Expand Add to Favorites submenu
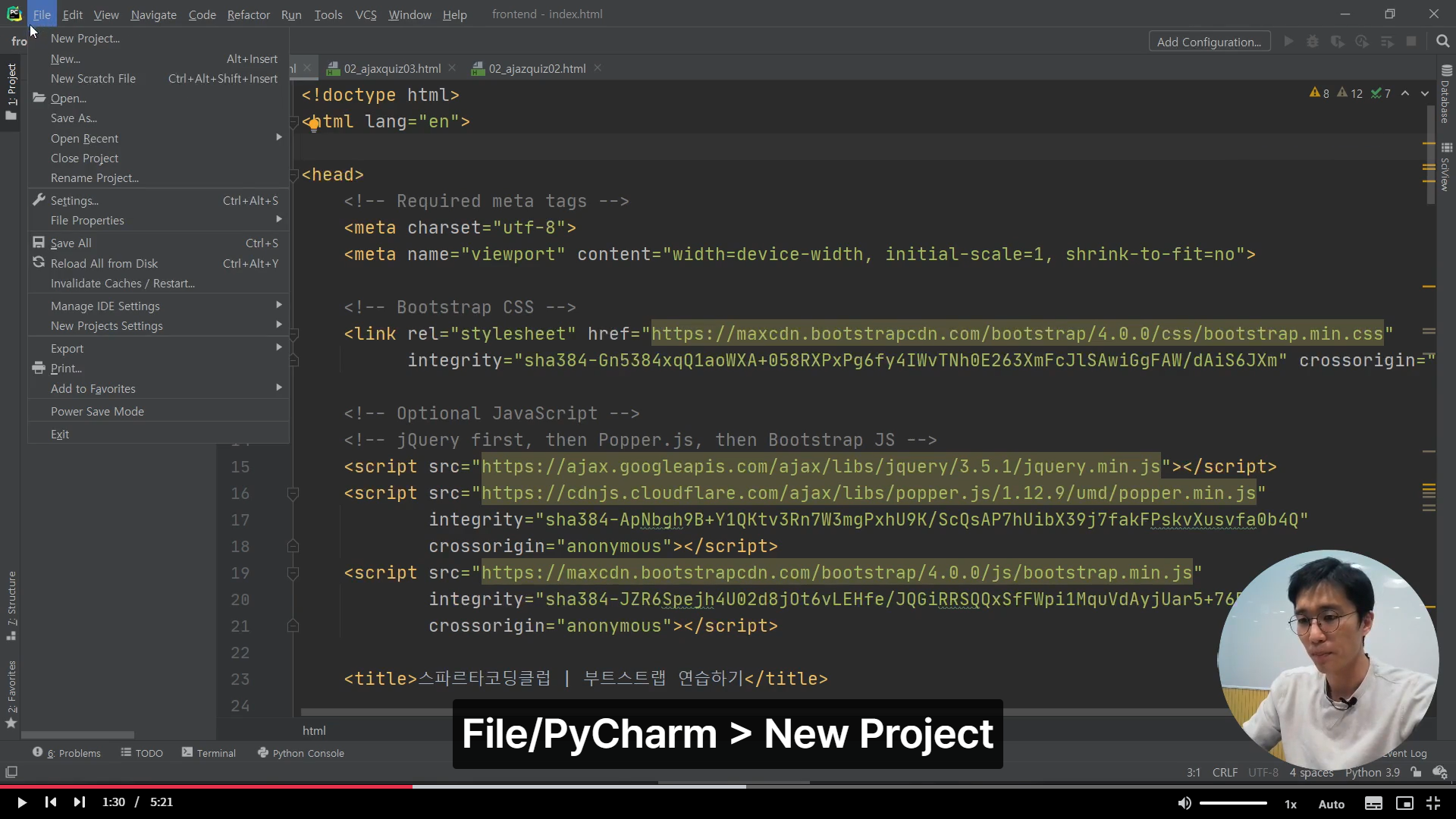Image resolution: width=1456 pixels, height=819 pixels. [158, 388]
